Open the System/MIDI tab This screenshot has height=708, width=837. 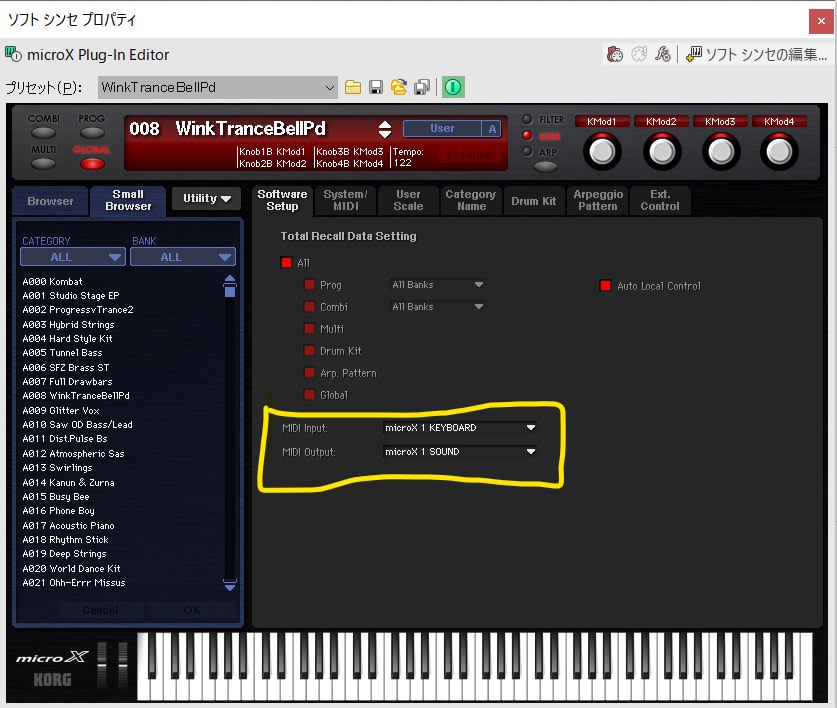tap(345, 200)
